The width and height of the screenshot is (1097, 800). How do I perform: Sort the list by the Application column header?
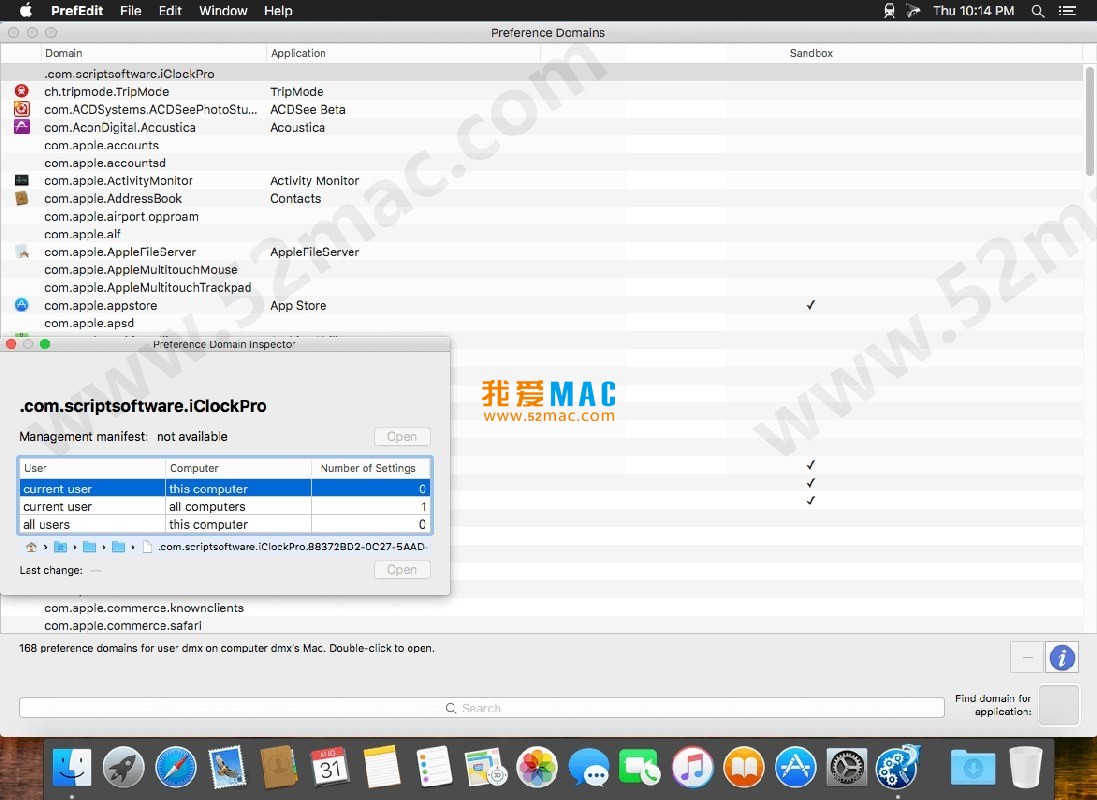[x=403, y=53]
